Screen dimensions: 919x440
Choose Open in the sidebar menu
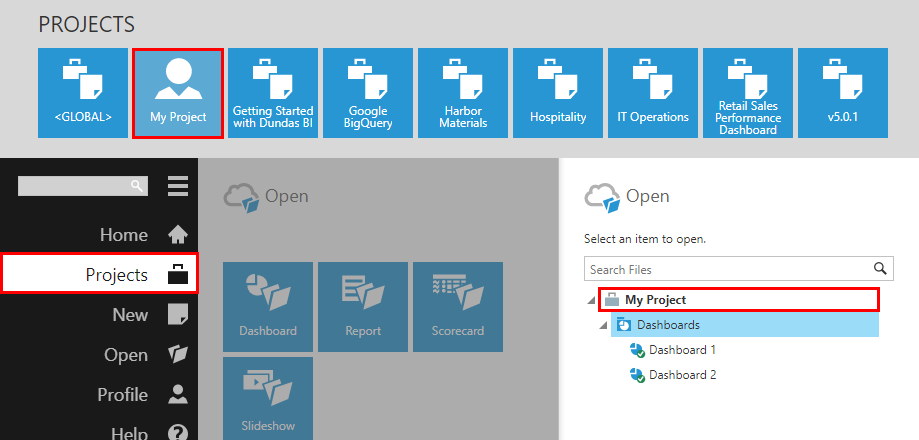(99, 354)
